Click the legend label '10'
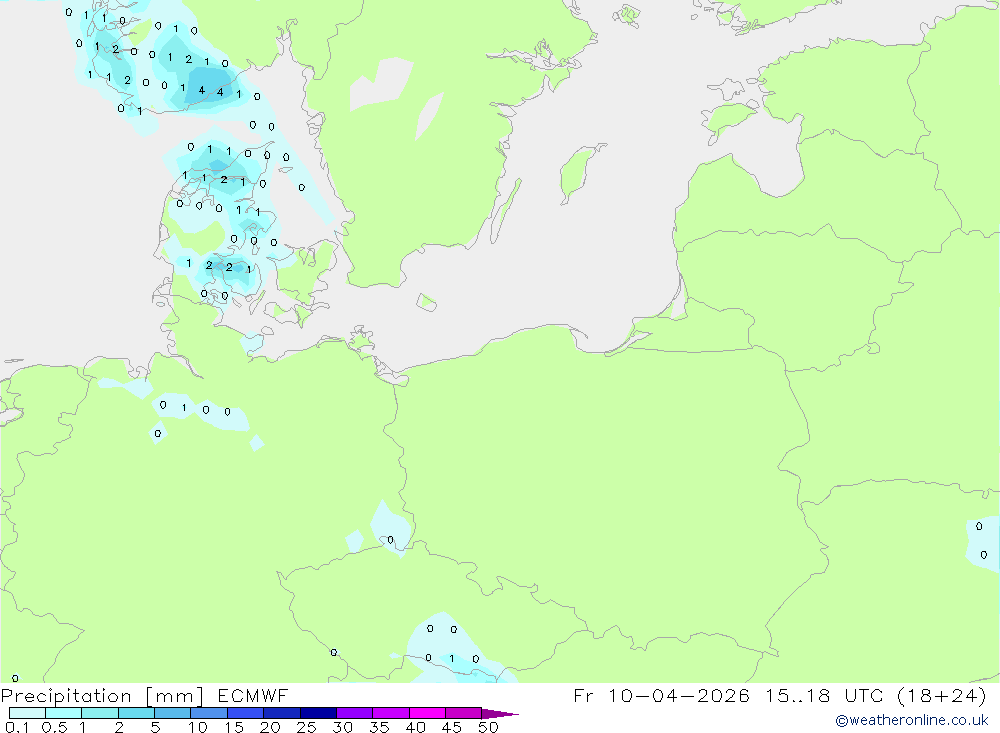1000x733 pixels. pyautogui.click(x=198, y=727)
